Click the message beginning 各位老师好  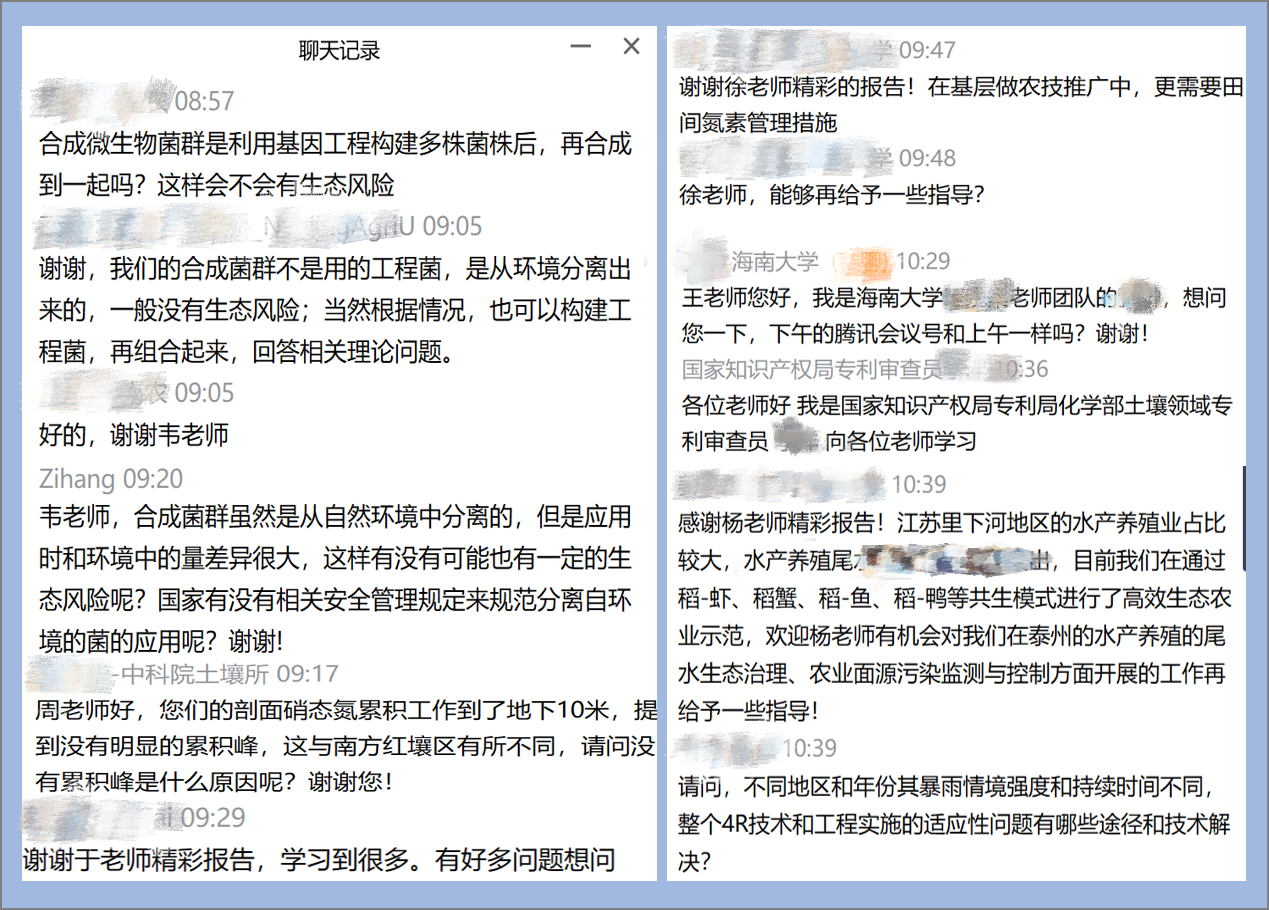955,423
